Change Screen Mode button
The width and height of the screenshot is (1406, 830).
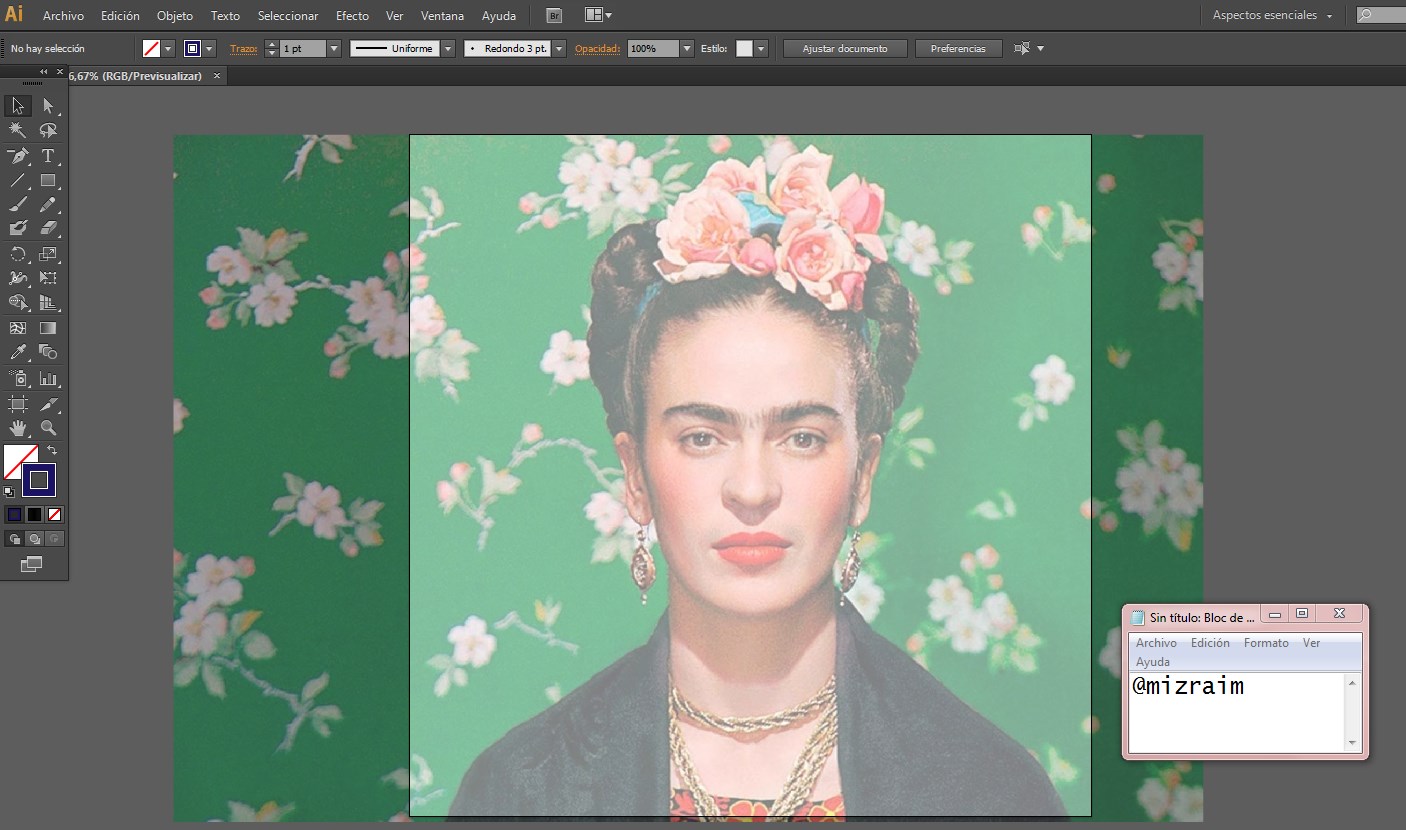[x=31, y=565]
